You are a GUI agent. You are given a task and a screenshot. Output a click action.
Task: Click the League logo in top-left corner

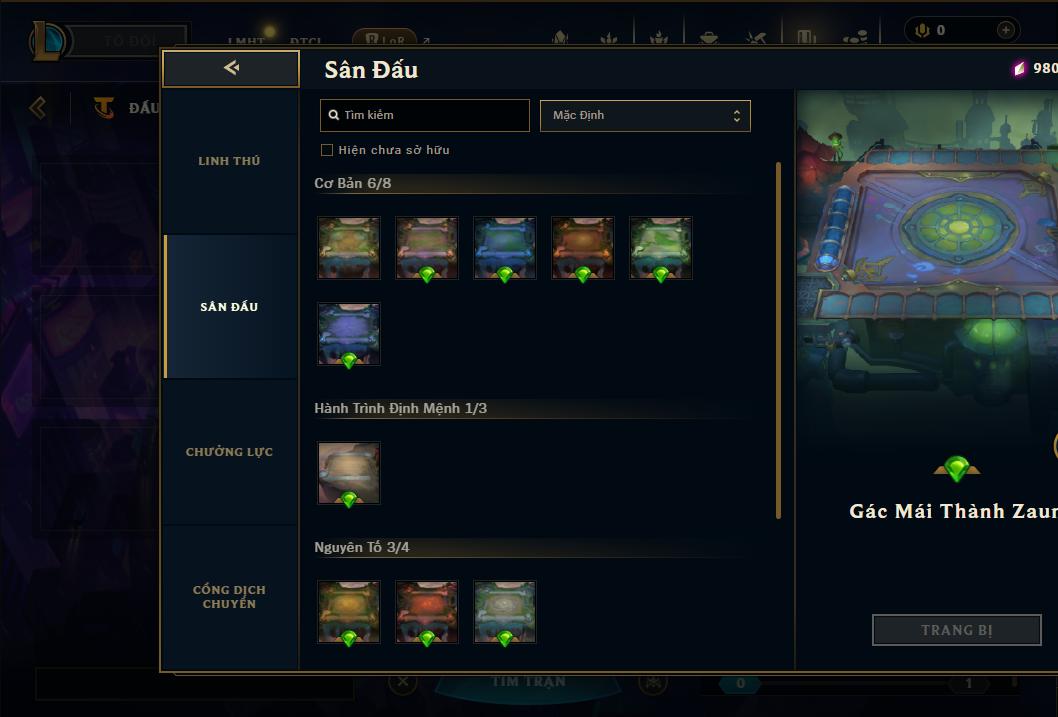click(48, 40)
